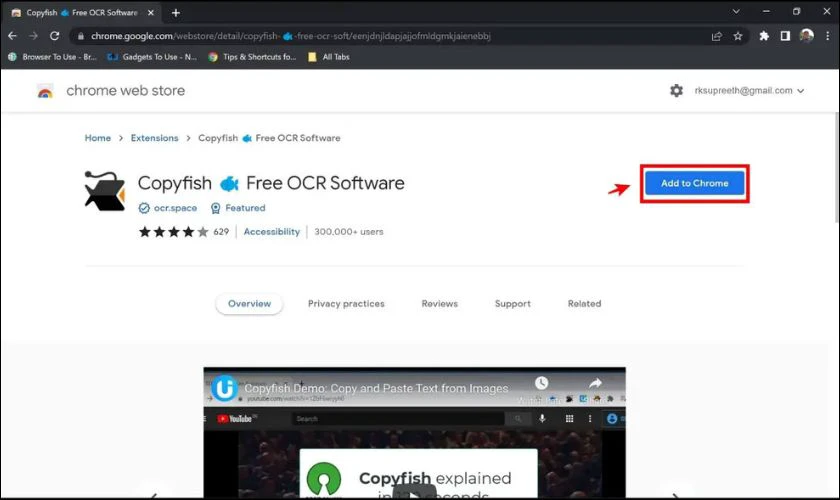Open the Extensions puzzle icon

[764, 36]
